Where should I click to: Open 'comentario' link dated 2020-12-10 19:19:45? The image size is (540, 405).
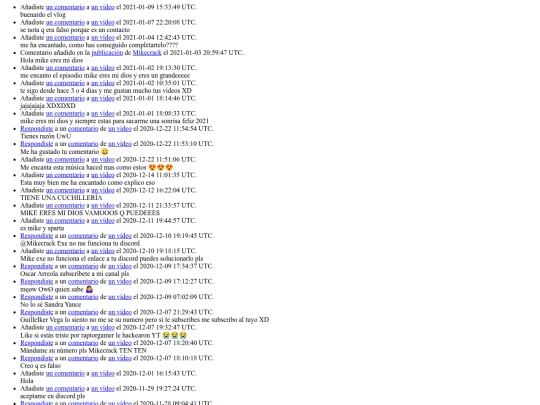click(x=83, y=236)
